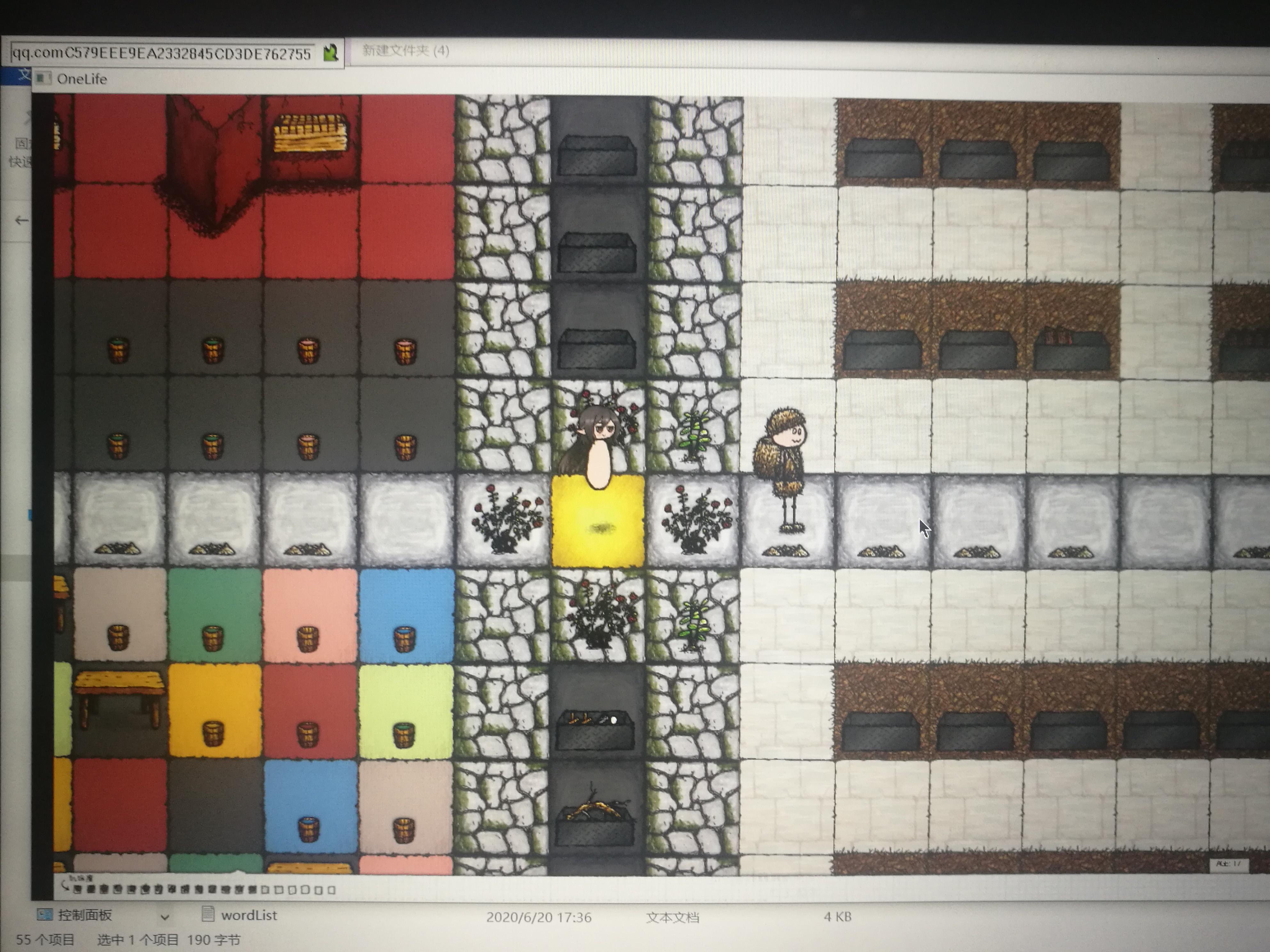Click the file type 文本文档
The image size is (1270, 952).
tap(672, 917)
